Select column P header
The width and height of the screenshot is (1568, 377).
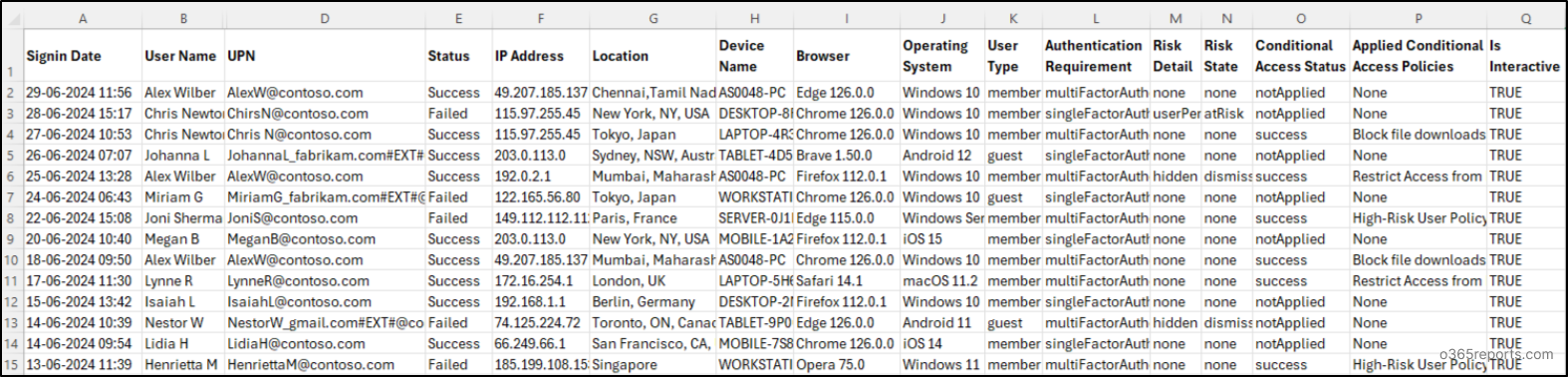coord(1418,18)
